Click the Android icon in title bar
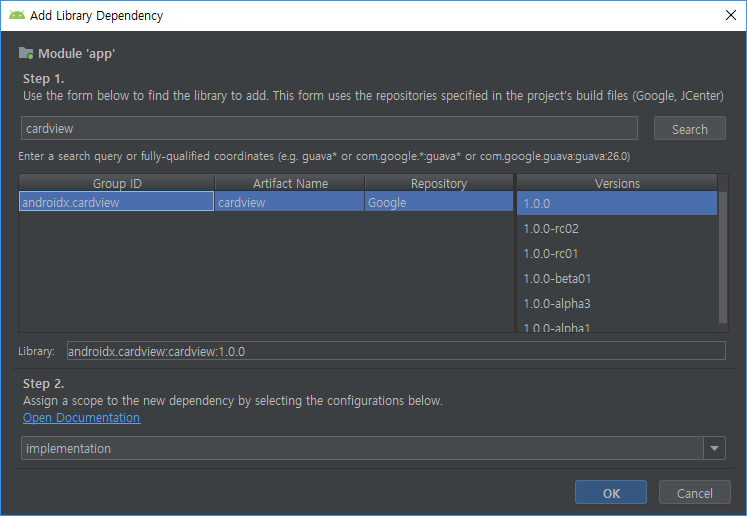This screenshot has width=747, height=516. pos(17,15)
